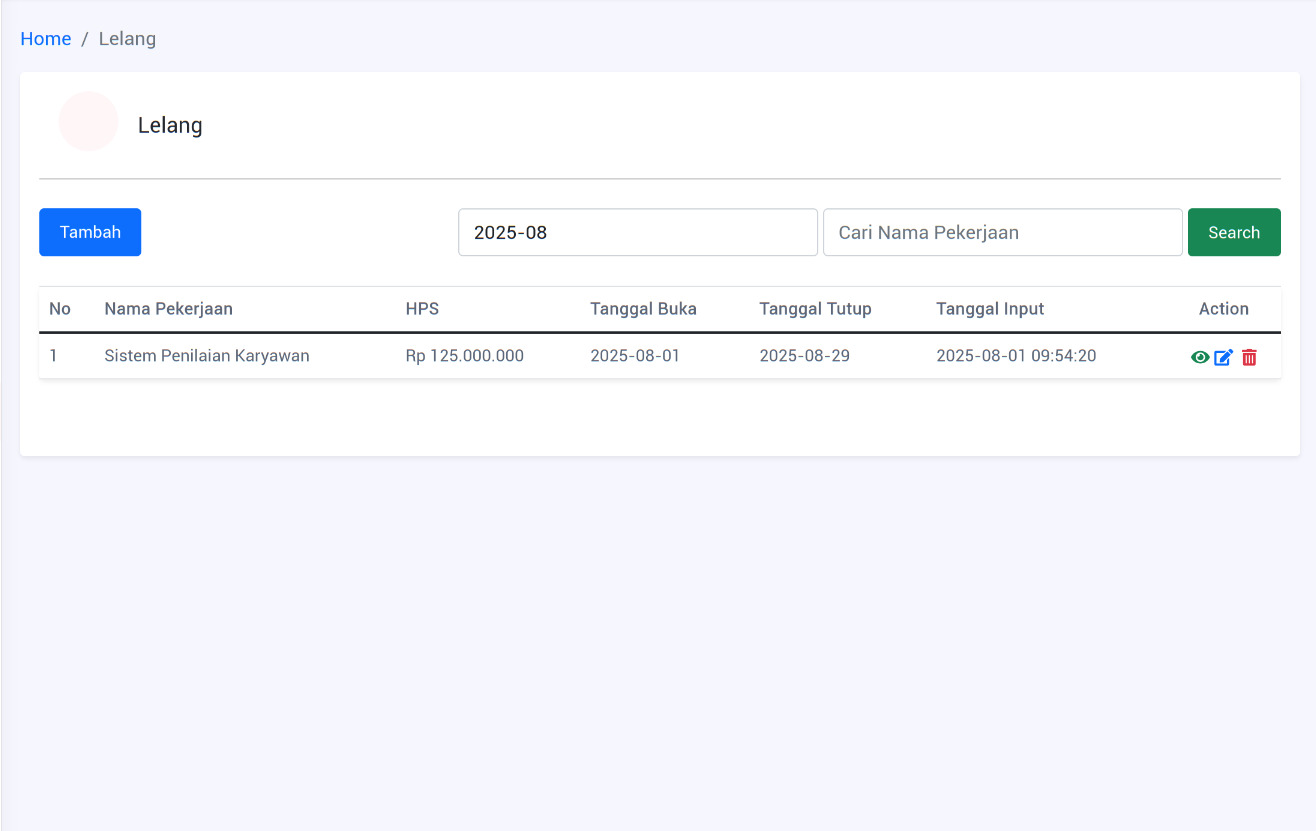The image size is (1316, 831).
Task: Click the Lelang breadcrumb item
Action: tap(127, 39)
